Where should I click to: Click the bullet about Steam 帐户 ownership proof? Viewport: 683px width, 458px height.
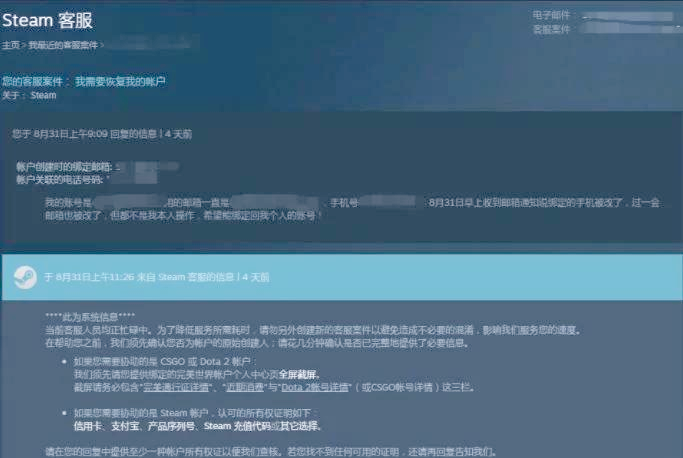(195, 413)
